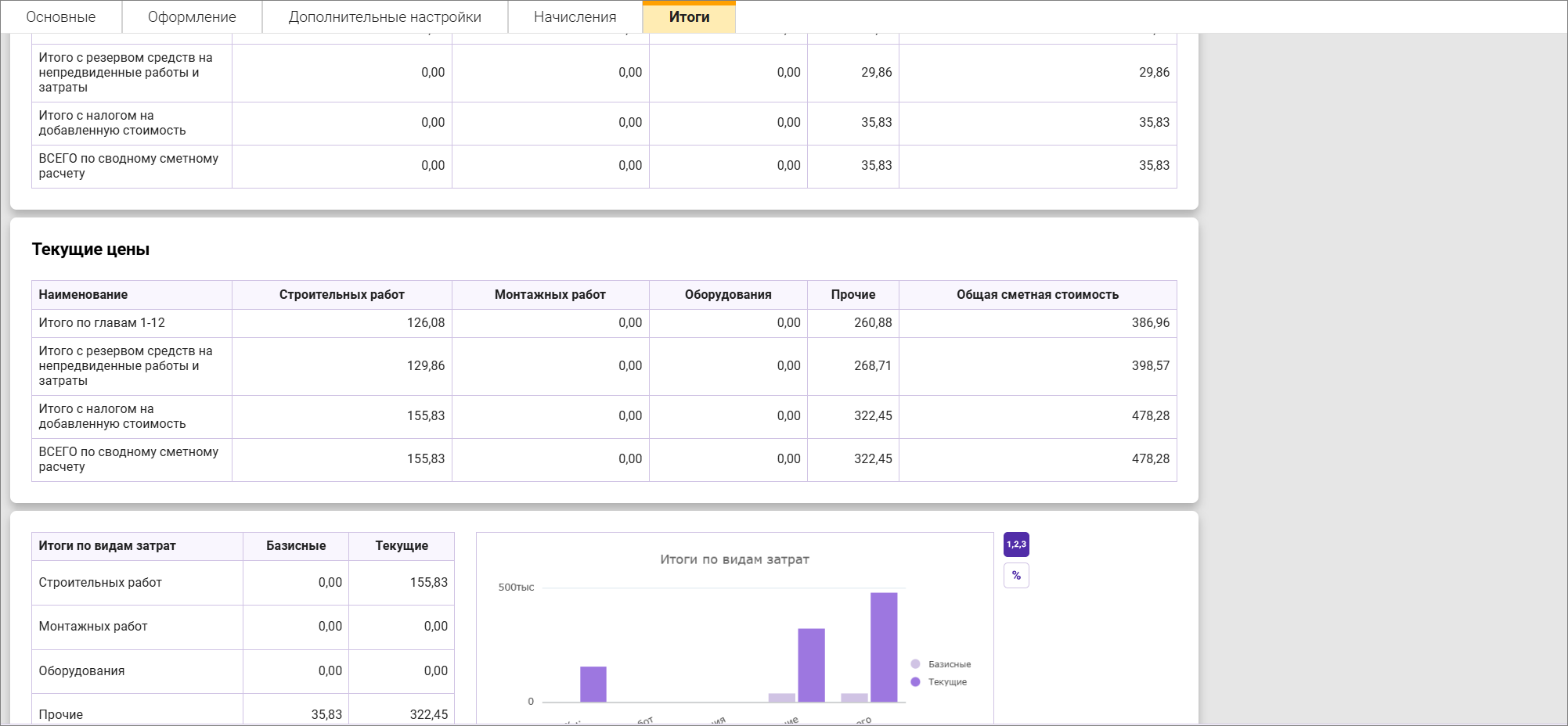Click the Строительных работ column header in Текущие цены
1568x726 pixels.
[x=341, y=295]
